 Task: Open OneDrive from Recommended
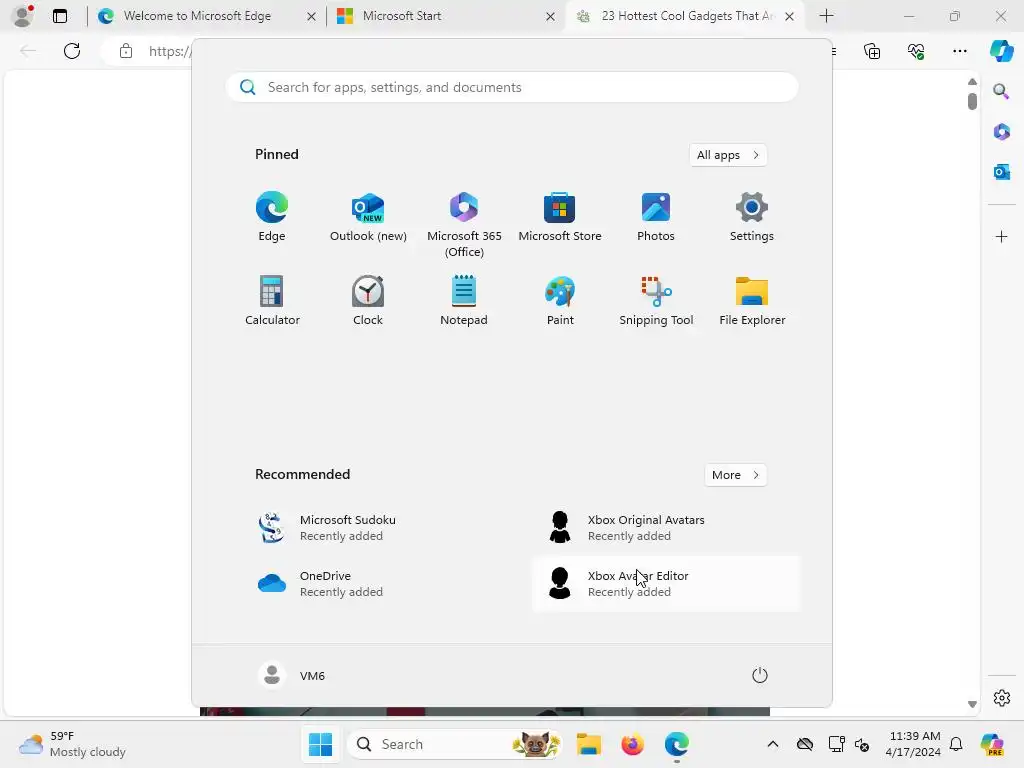point(379,584)
